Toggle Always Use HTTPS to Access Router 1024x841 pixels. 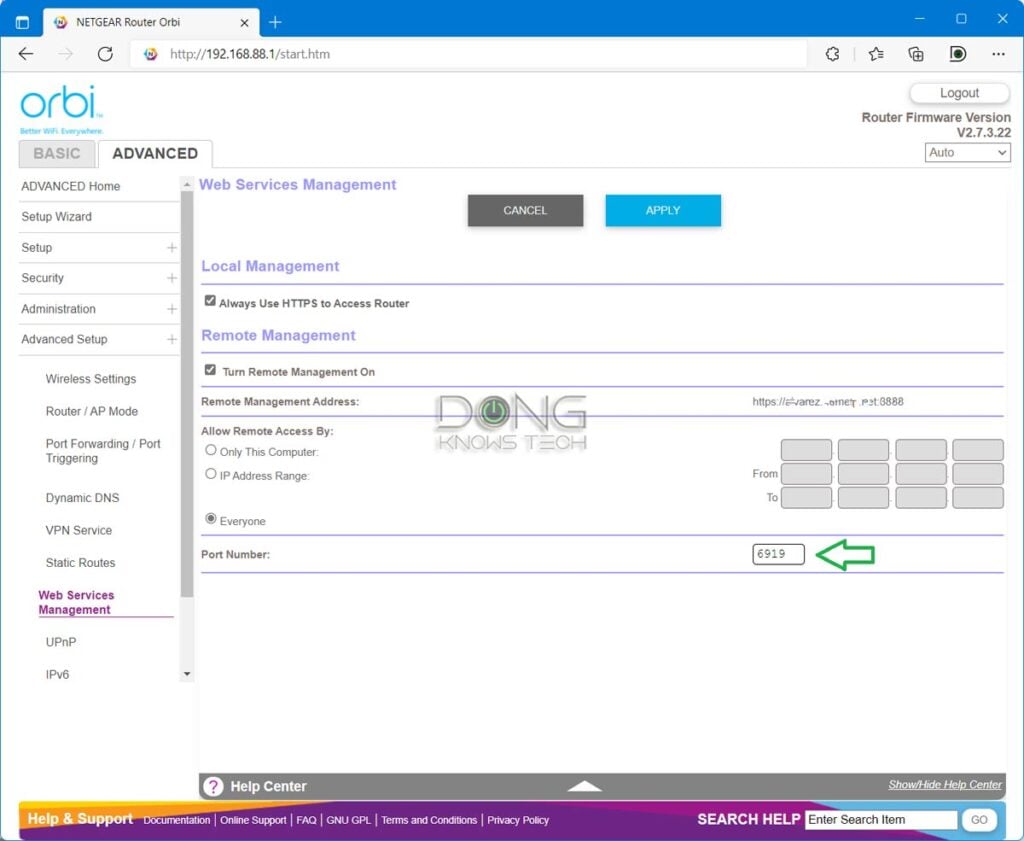pyautogui.click(x=210, y=300)
